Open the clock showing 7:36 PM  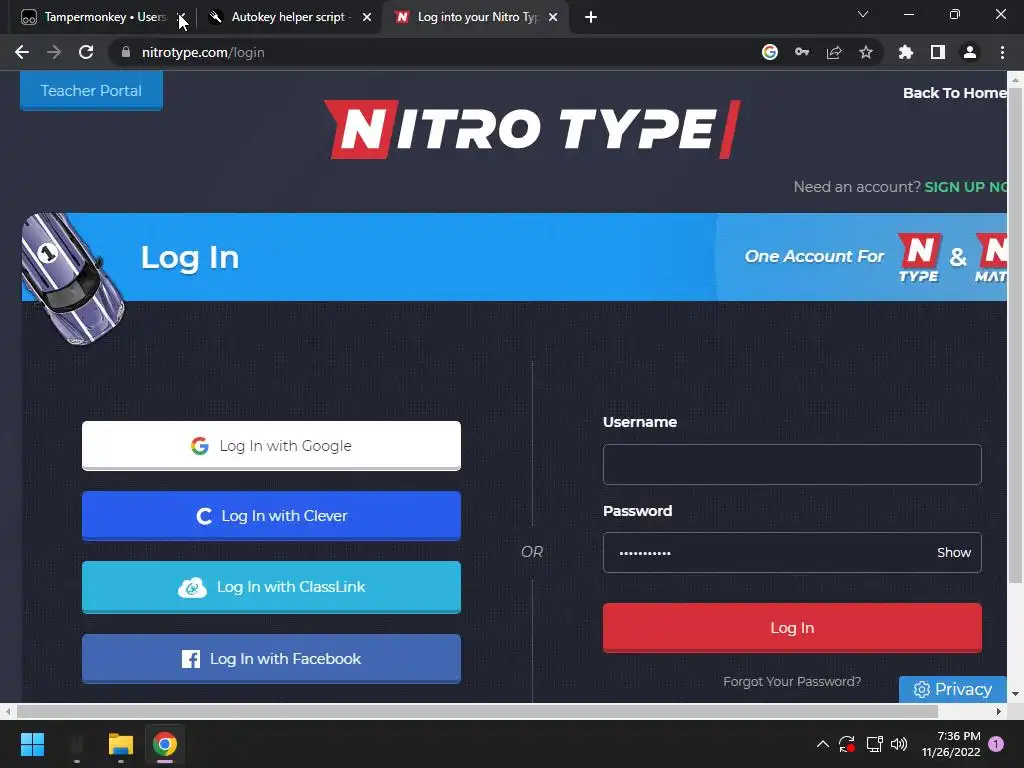(x=952, y=744)
